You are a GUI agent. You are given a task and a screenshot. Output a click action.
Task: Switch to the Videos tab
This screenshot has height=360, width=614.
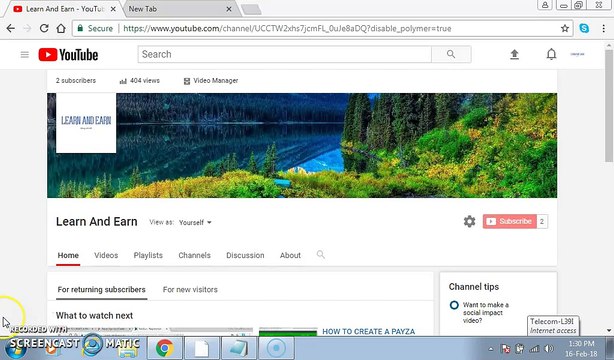tap(106, 255)
